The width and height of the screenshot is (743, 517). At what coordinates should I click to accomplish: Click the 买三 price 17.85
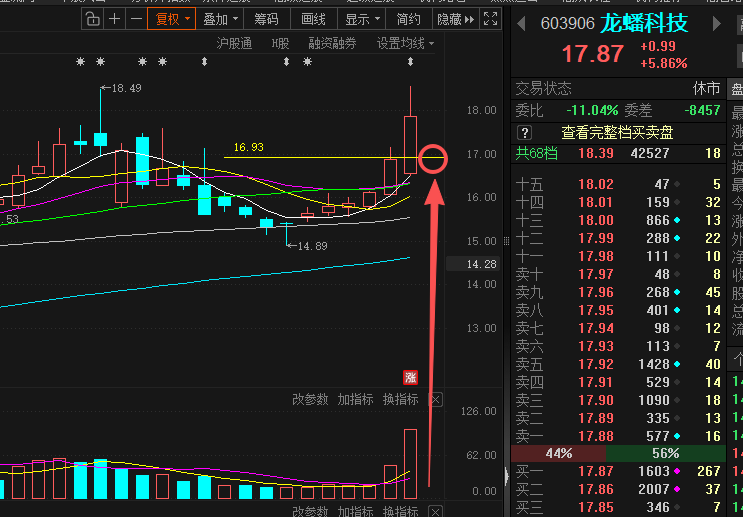click(596, 507)
